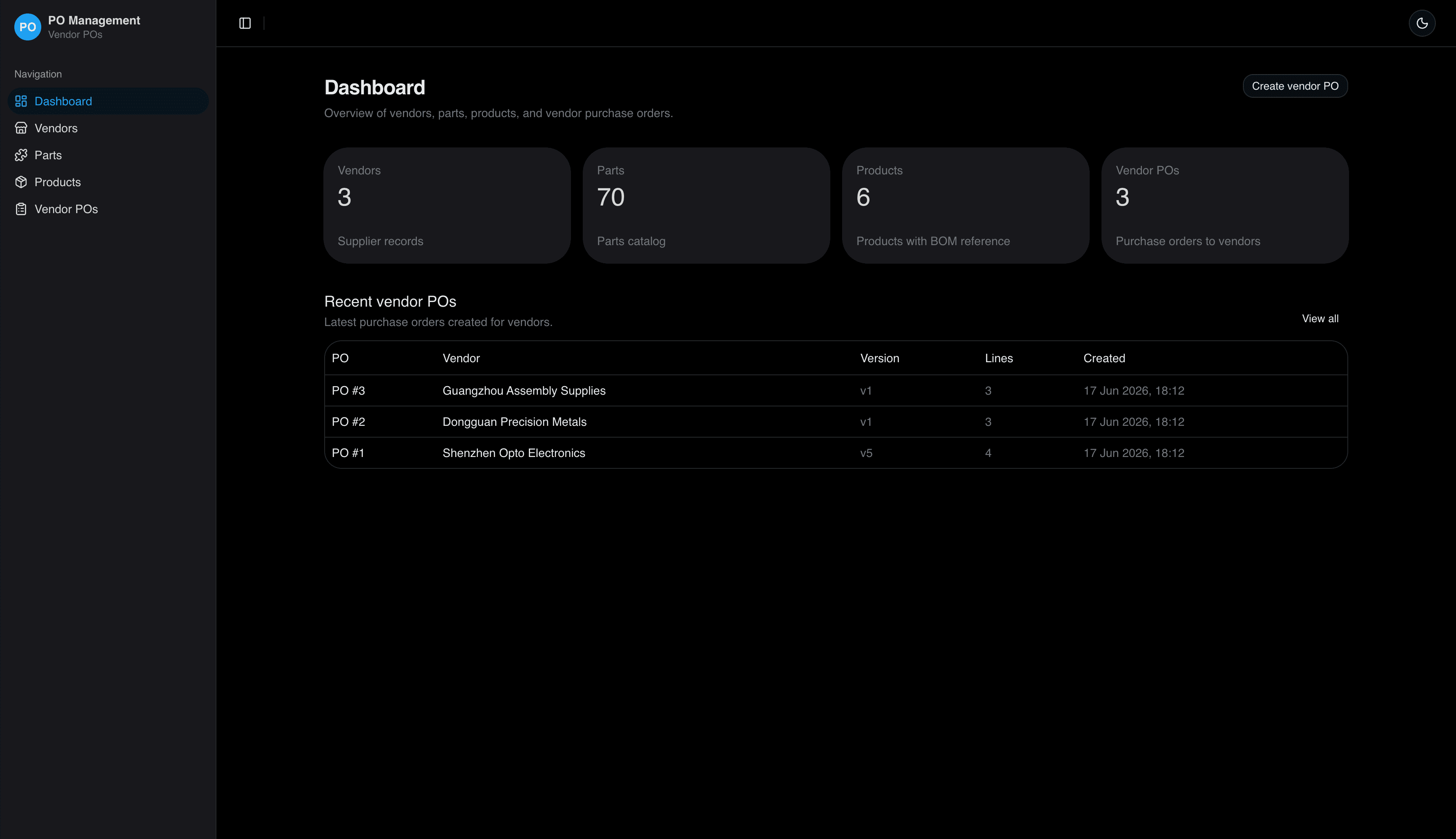1456x839 pixels.
Task: Navigate to Products in the sidebar
Action: [108, 182]
